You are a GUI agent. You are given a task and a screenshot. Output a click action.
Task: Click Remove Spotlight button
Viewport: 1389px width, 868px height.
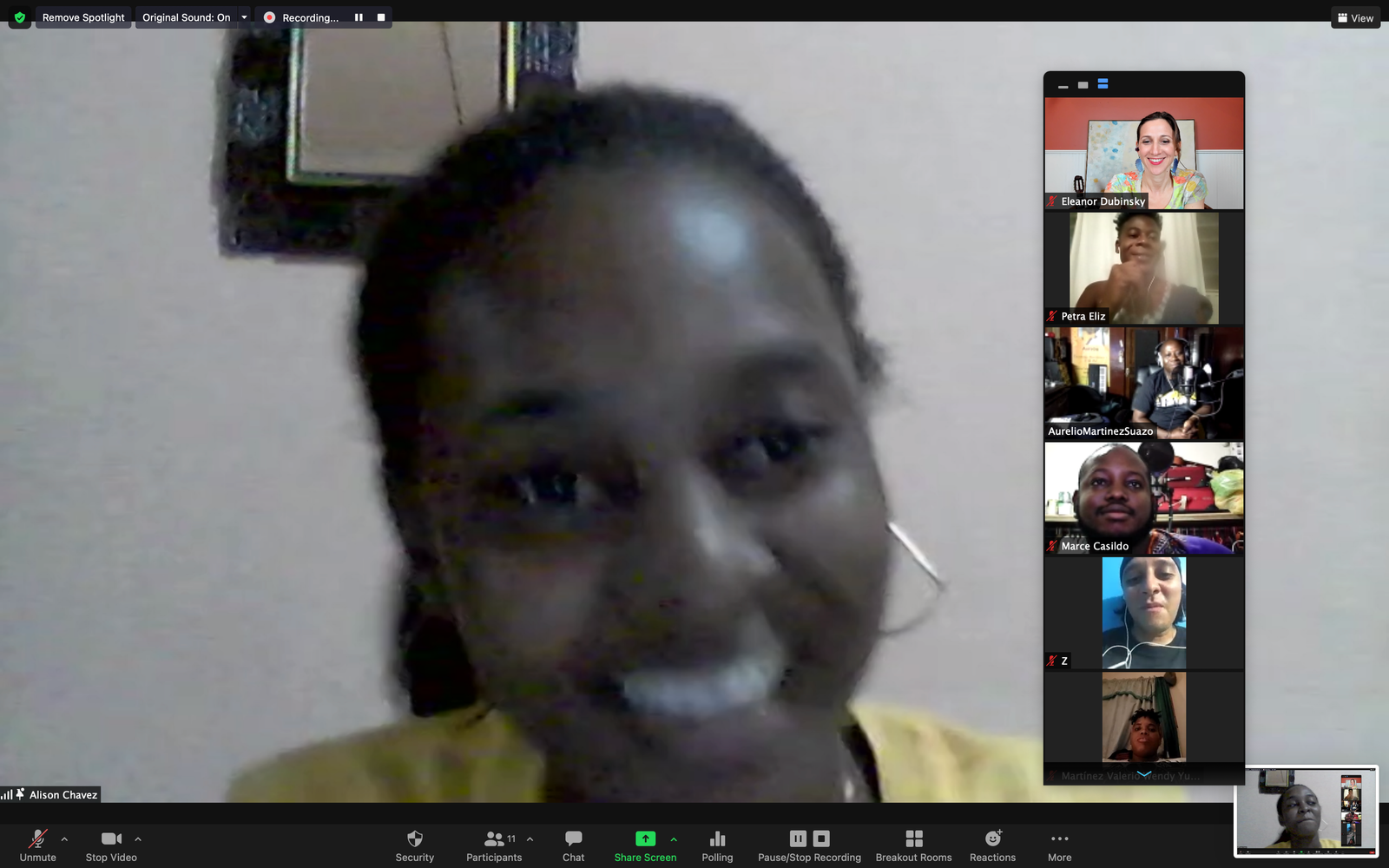(83, 17)
